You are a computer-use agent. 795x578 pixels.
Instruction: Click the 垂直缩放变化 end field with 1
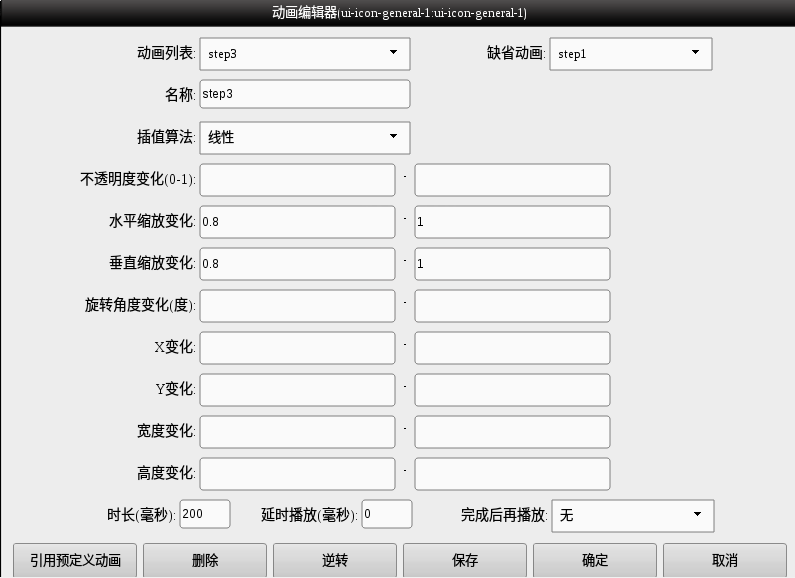[512, 264]
